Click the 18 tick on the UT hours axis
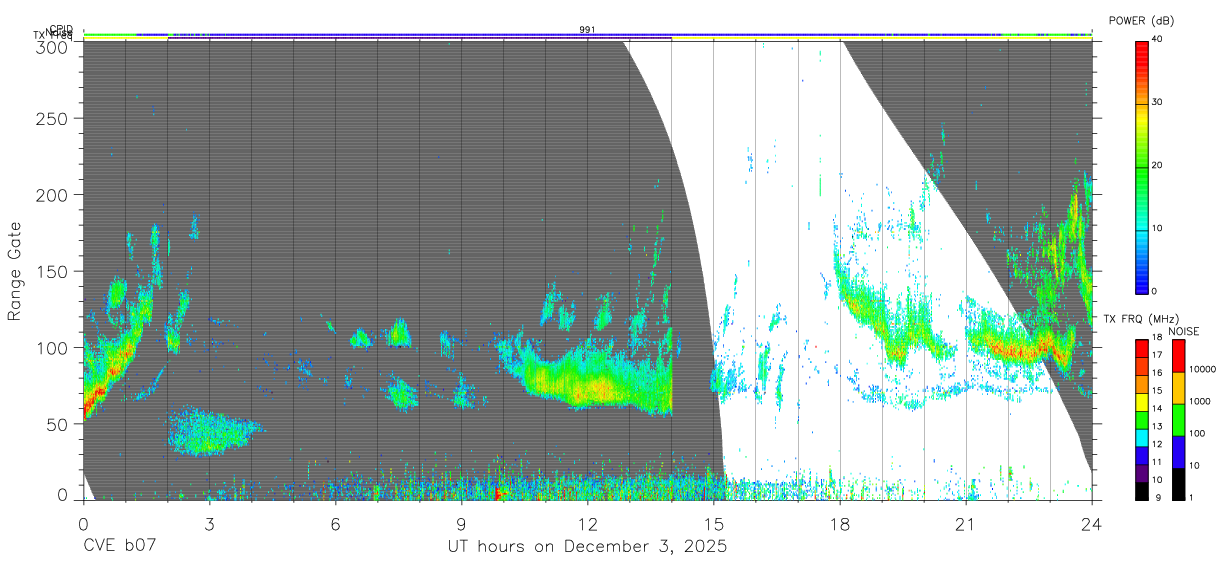Viewport: 1228px width, 567px height. click(839, 524)
